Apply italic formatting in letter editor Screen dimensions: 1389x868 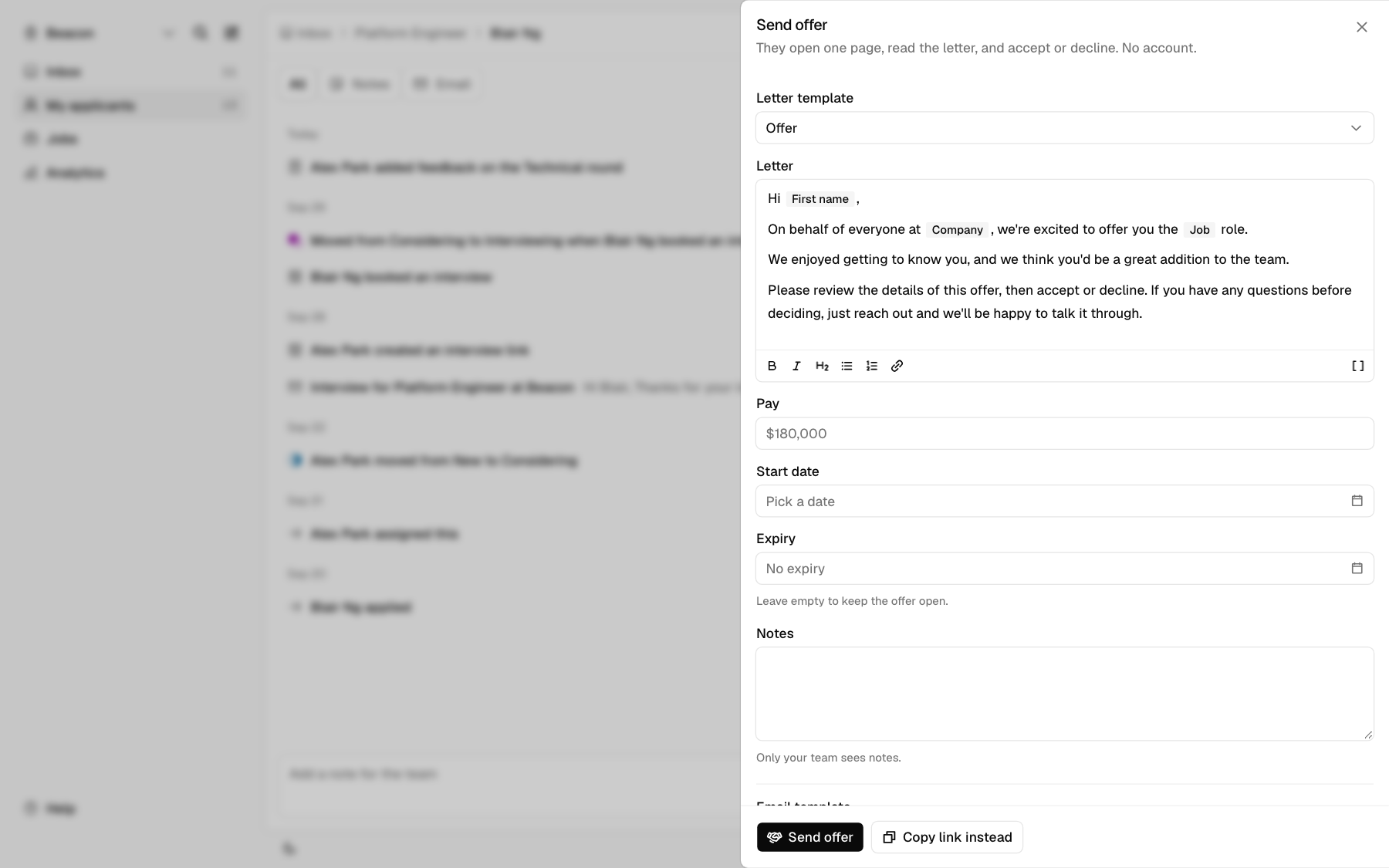click(796, 366)
